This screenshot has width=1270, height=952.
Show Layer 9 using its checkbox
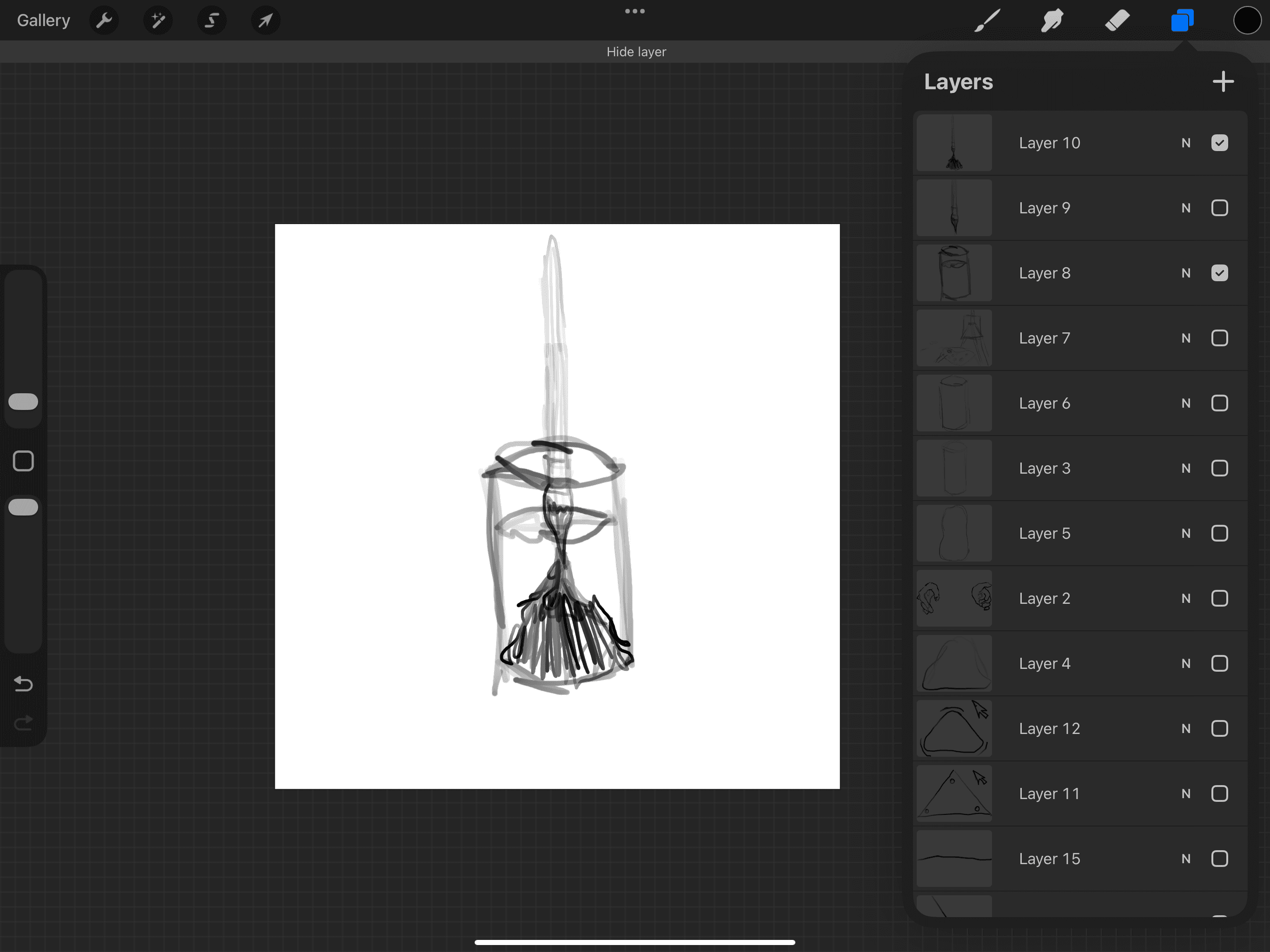click(x=1219, y=208)
